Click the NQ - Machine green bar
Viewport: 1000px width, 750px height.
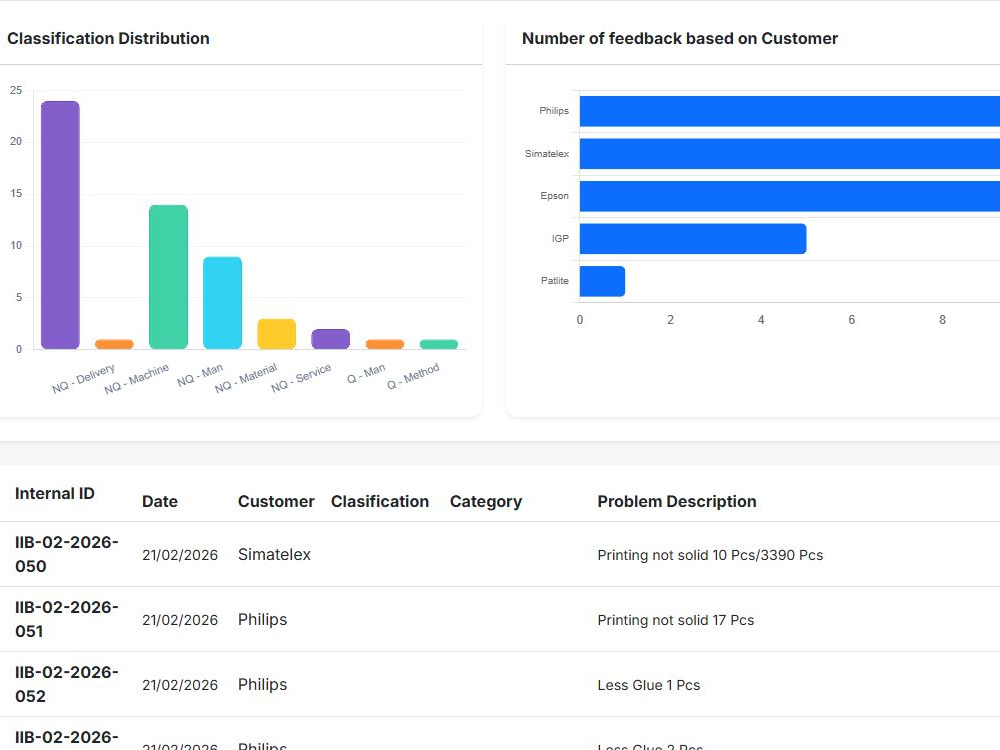click(168, 277)
